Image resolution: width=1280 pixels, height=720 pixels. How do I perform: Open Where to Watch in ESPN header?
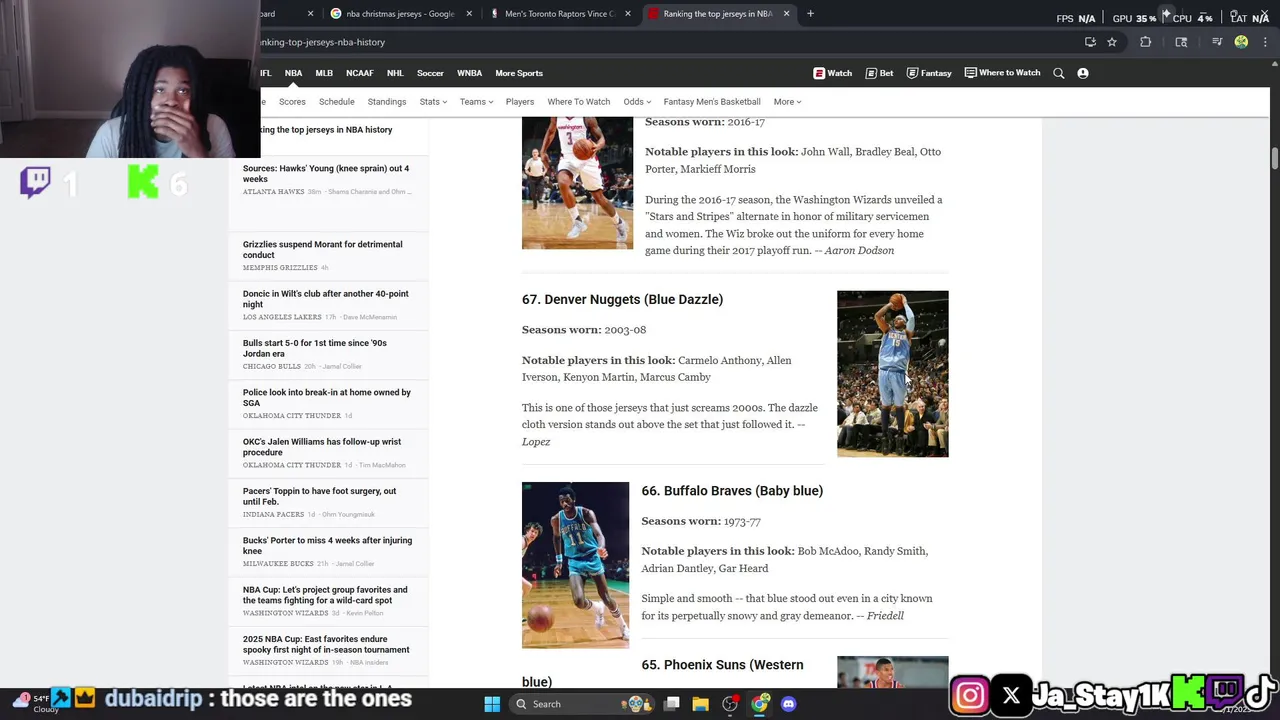[x=1002, y=73]
